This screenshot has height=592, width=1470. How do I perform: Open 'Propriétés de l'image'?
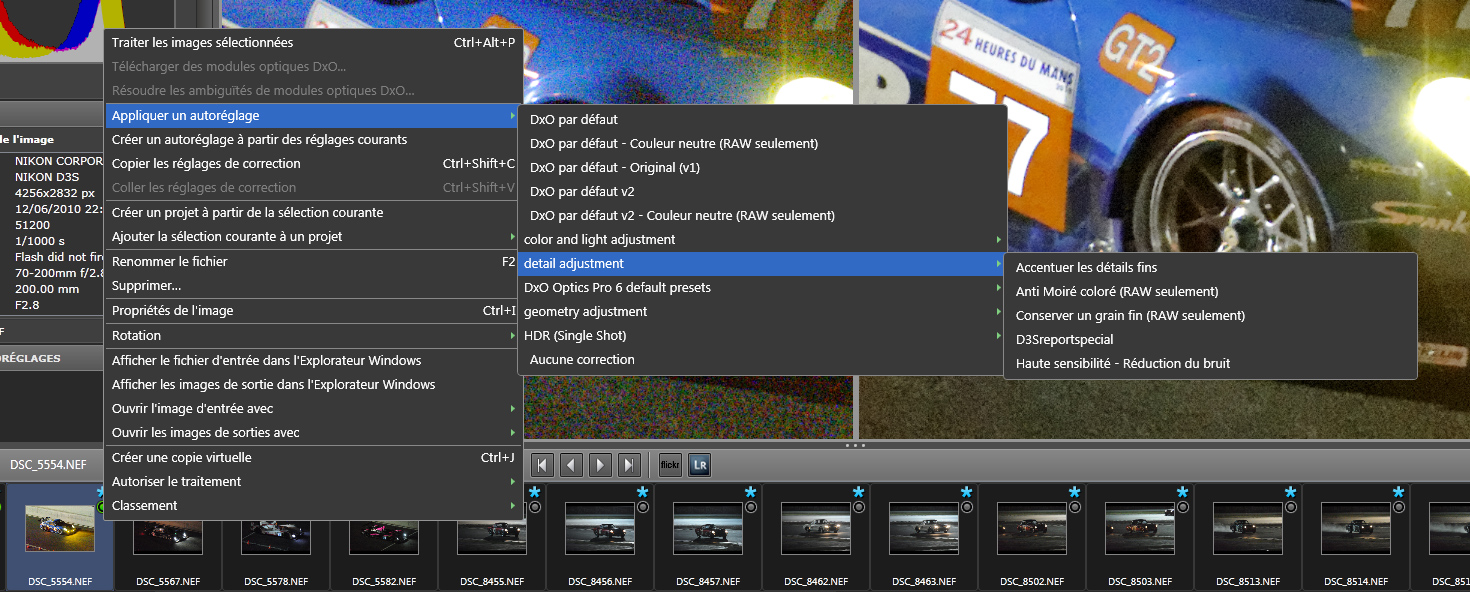pos(314,311)
